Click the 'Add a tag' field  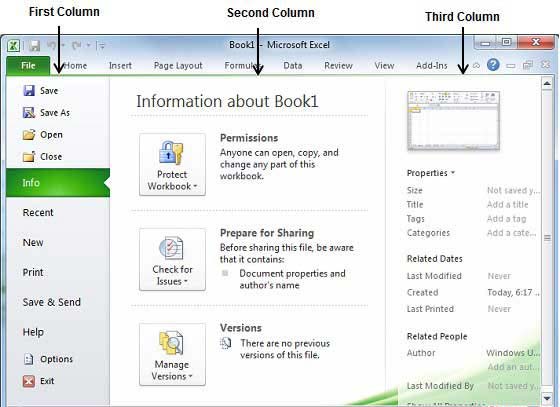(x=506, y=218)
